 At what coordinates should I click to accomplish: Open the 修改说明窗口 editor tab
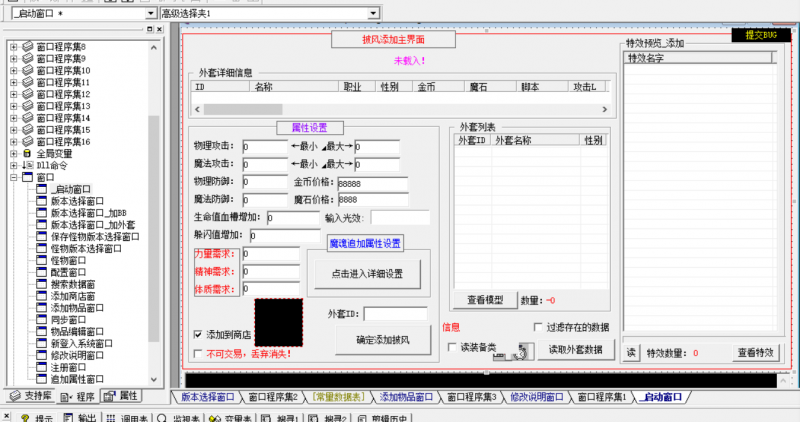(537, 397)
